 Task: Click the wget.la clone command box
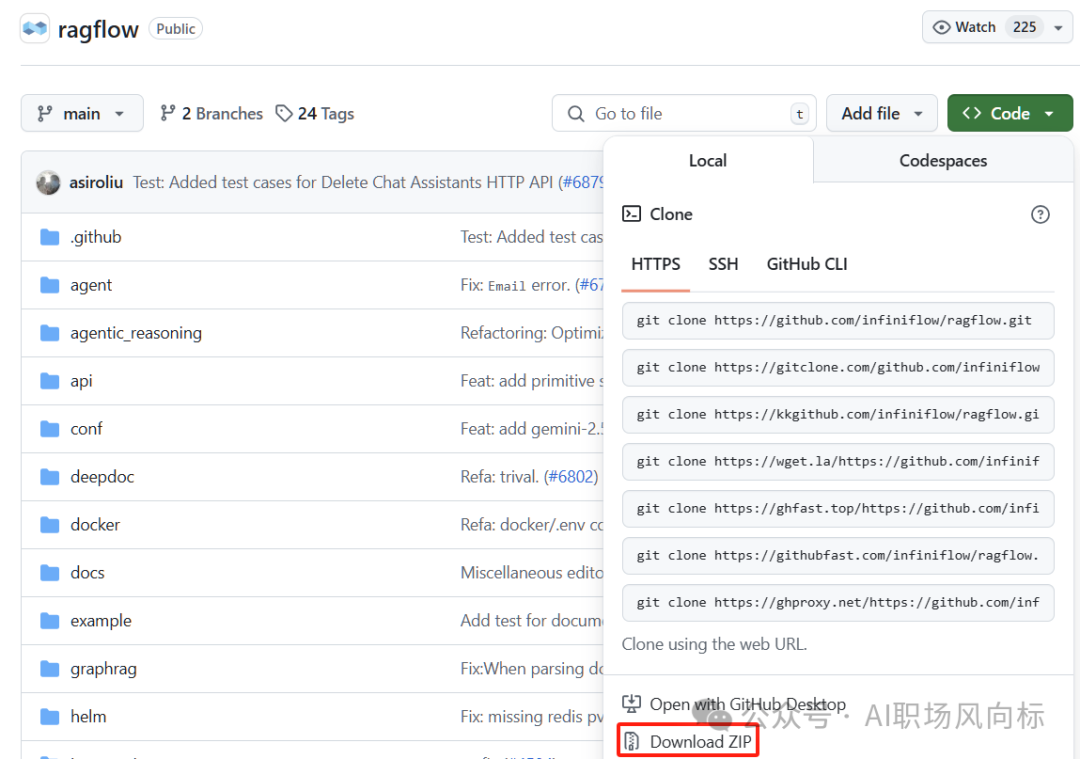[x=838, y=461]
